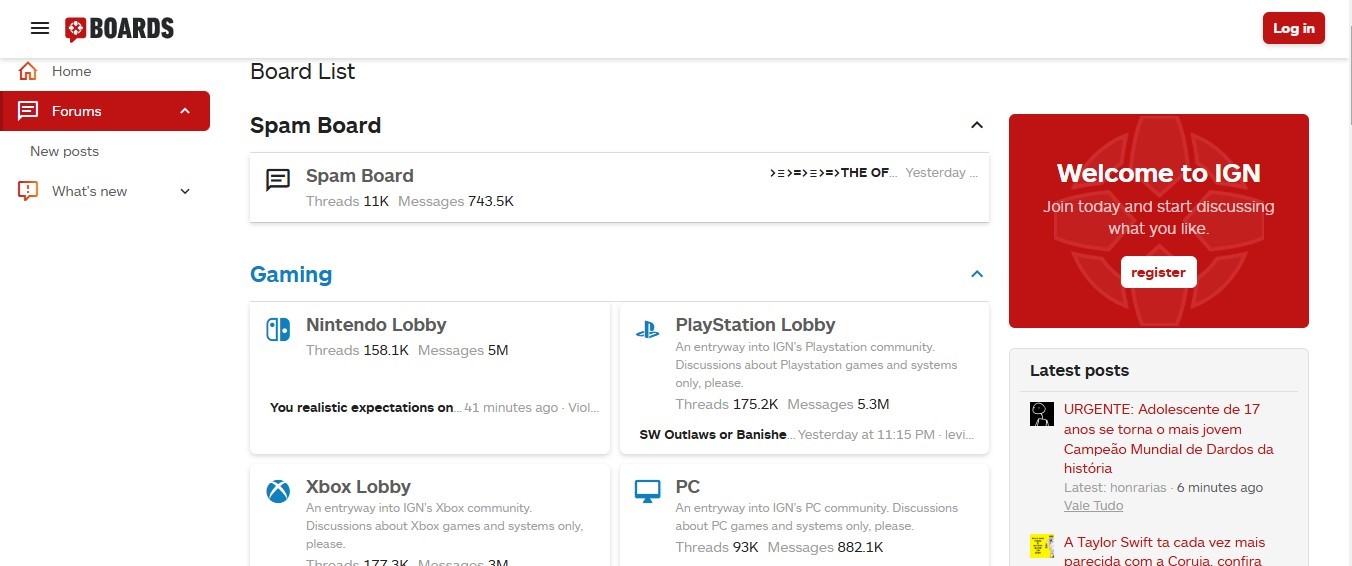Collapse the Spam Board category
The height and width of the screenshot is (566, 1352).
point(977,125)
